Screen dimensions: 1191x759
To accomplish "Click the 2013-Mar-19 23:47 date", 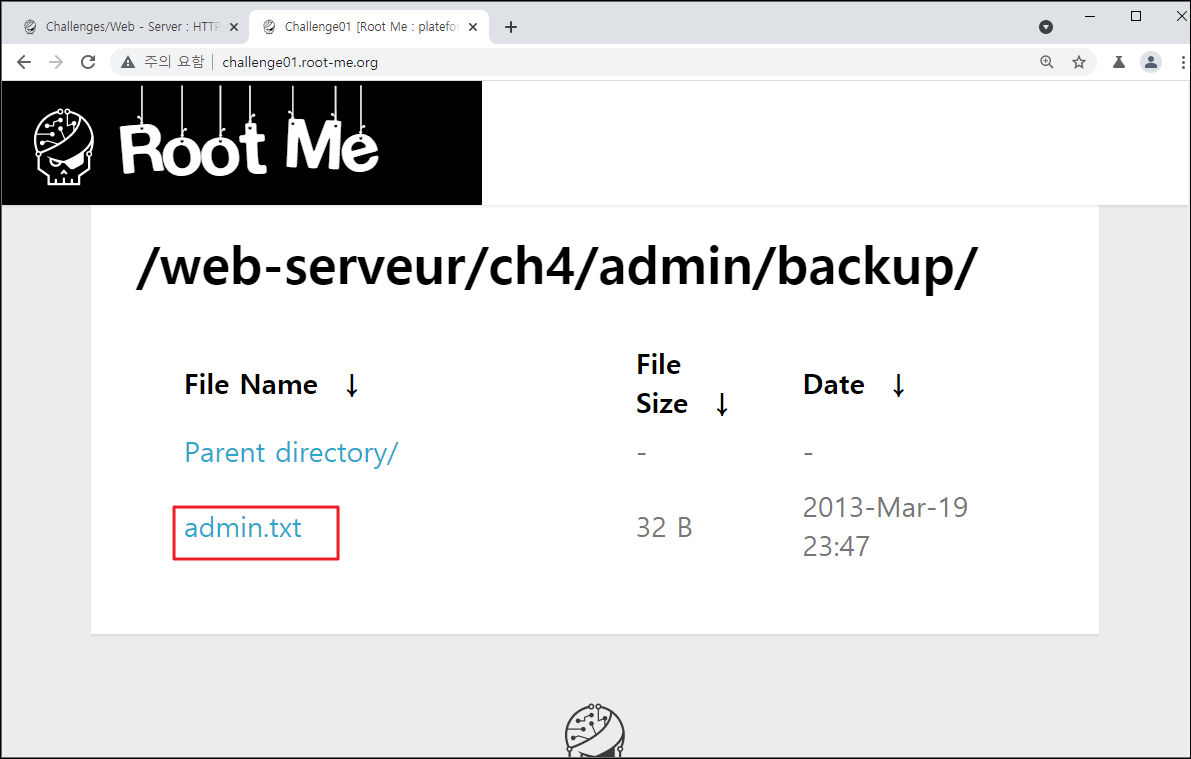I will [886, 527].
